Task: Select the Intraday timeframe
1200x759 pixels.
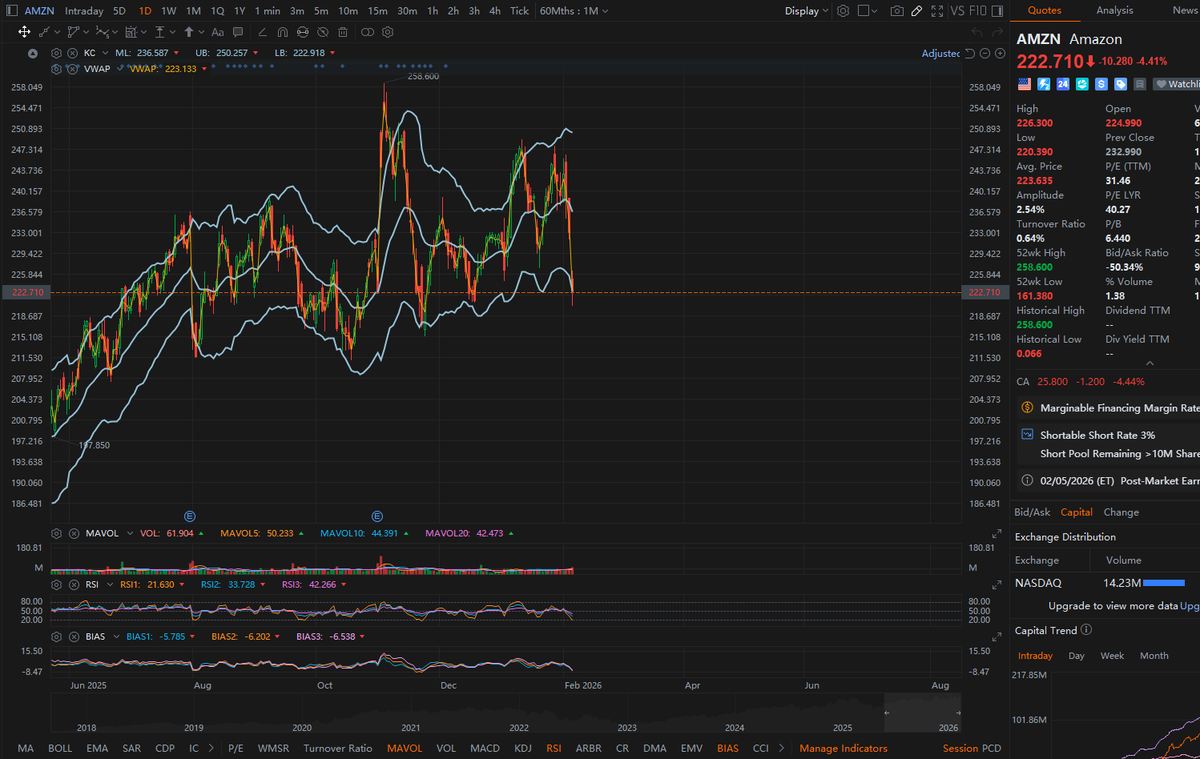Action: pos(84,11)
